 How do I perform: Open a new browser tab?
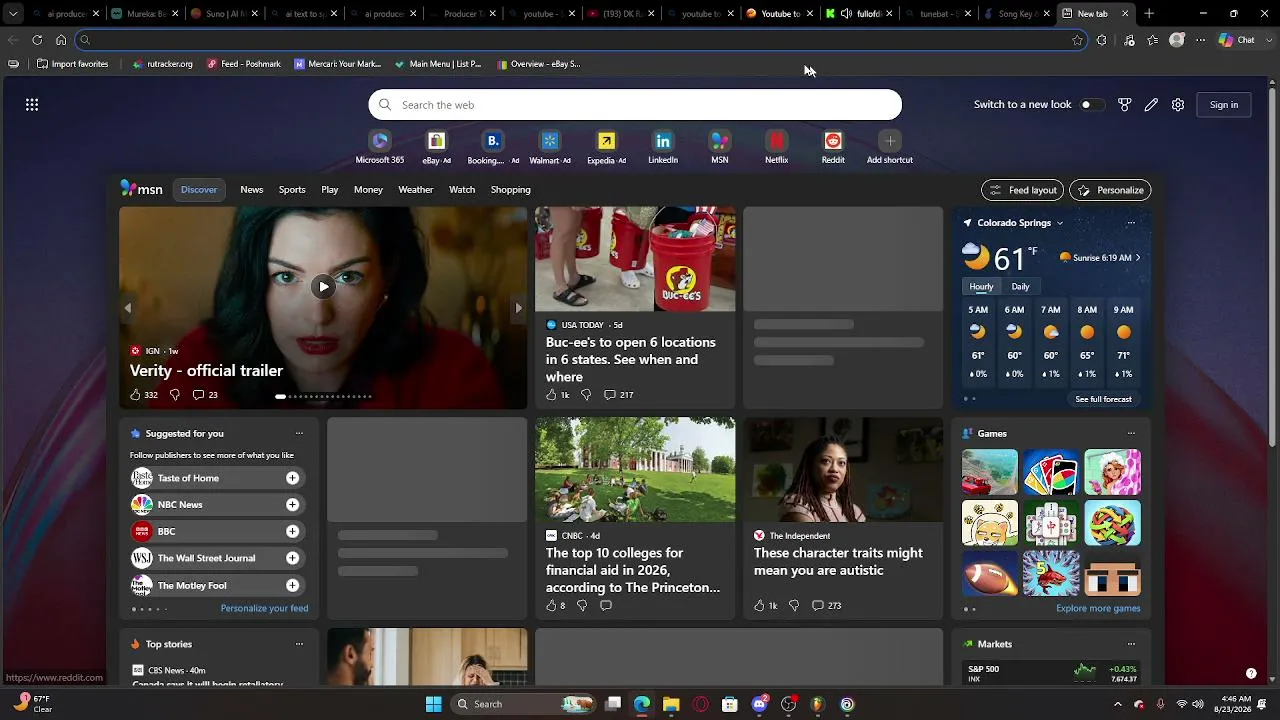tap(1149, 14)
